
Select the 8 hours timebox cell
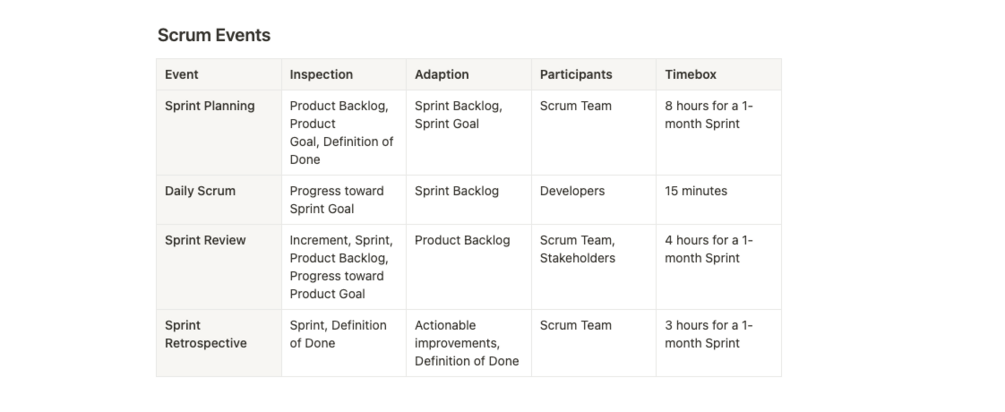point(710,115)
